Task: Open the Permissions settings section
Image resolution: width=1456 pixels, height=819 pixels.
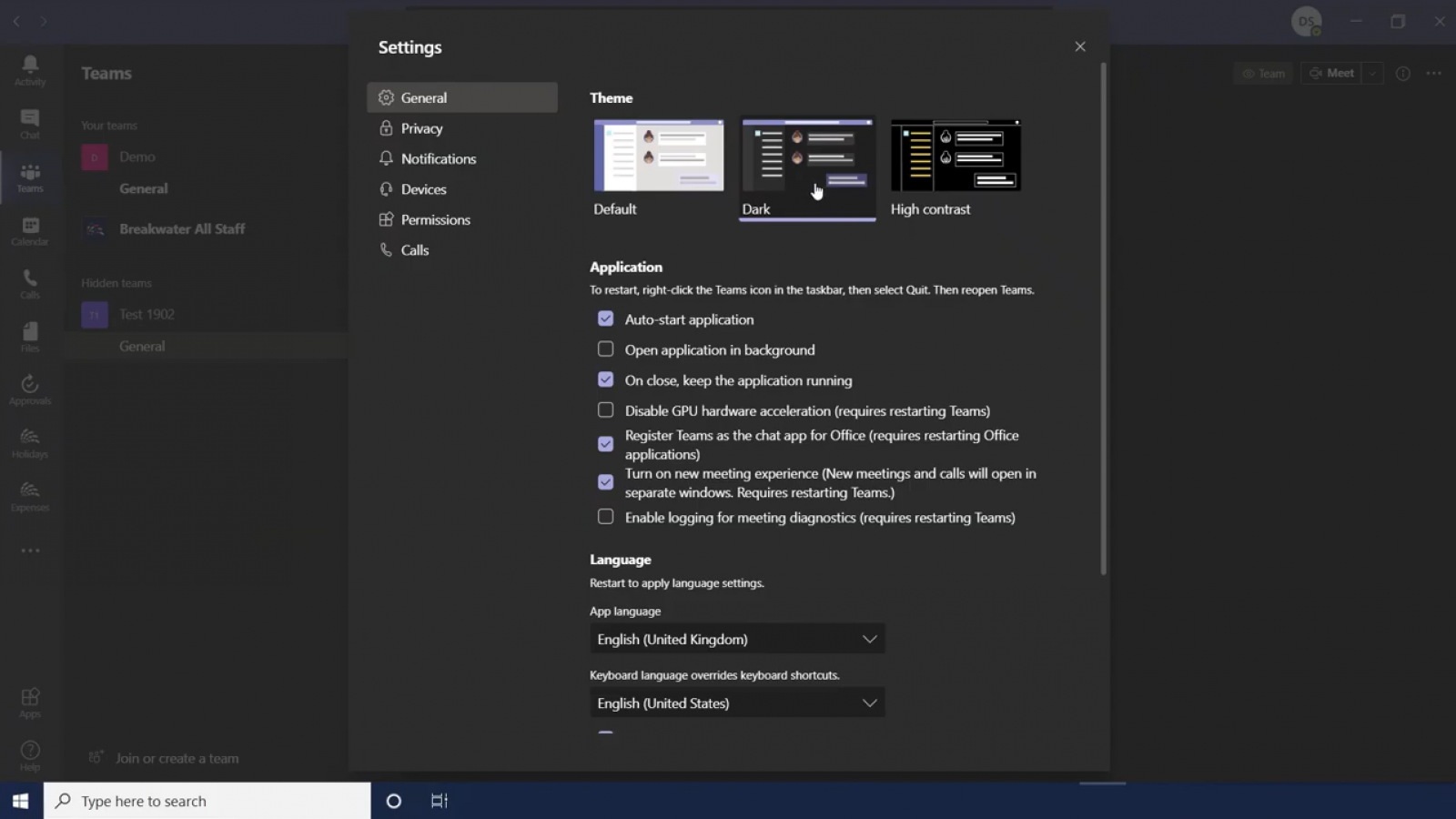Action: tap(435, 218)
